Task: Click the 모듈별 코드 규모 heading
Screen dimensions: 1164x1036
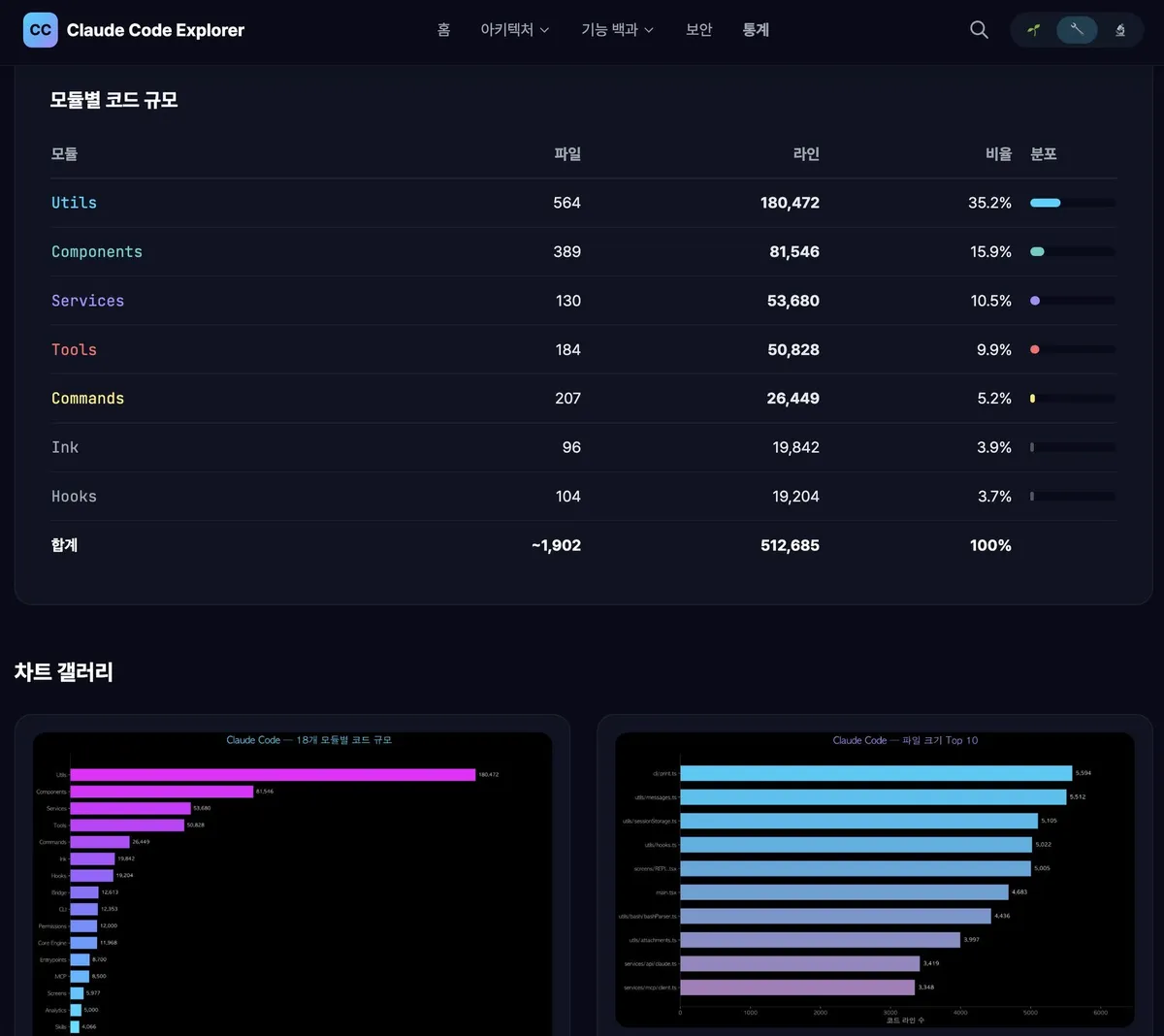Action: (x=114, y=100)
